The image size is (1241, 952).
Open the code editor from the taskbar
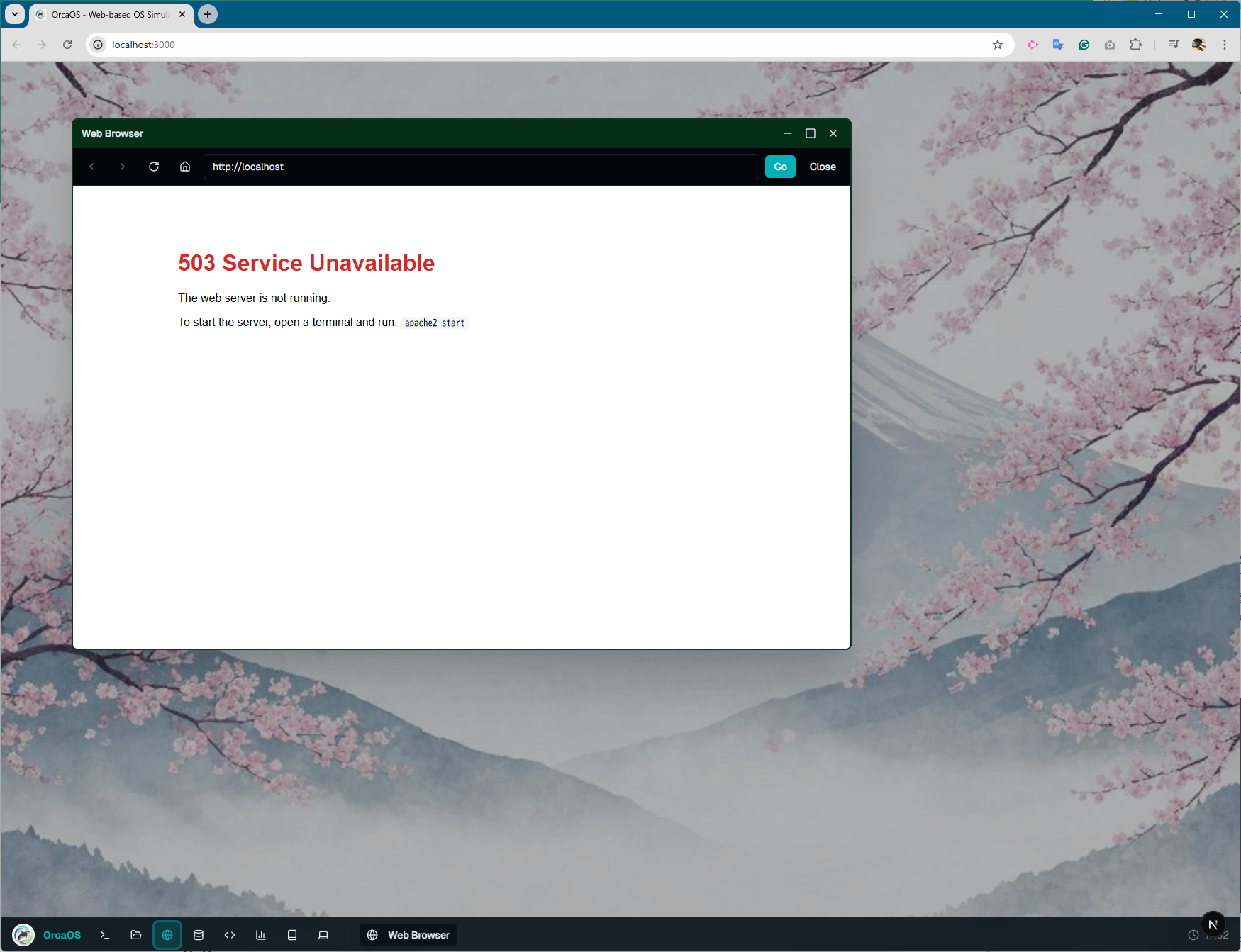[230, 935]
